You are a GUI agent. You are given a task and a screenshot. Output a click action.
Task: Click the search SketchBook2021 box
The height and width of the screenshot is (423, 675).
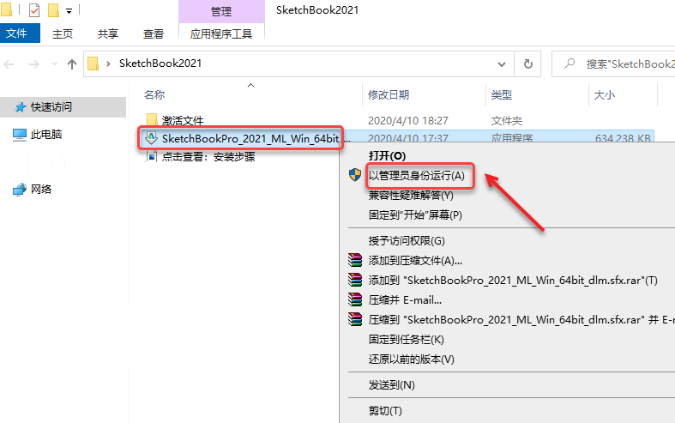[613, 64]
